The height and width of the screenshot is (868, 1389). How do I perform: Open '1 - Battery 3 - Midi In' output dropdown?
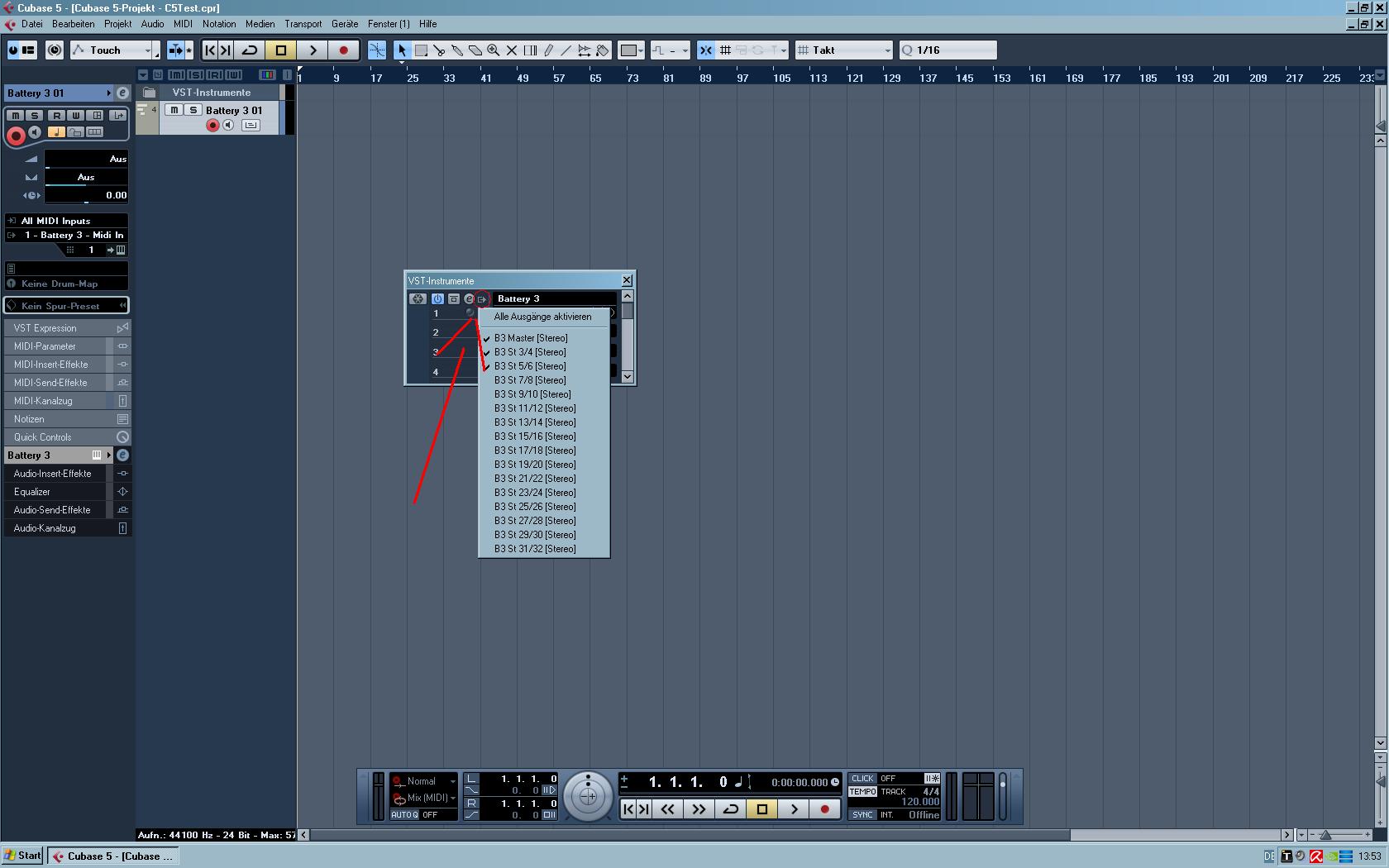pyautogui.click(x=67, y=235)
